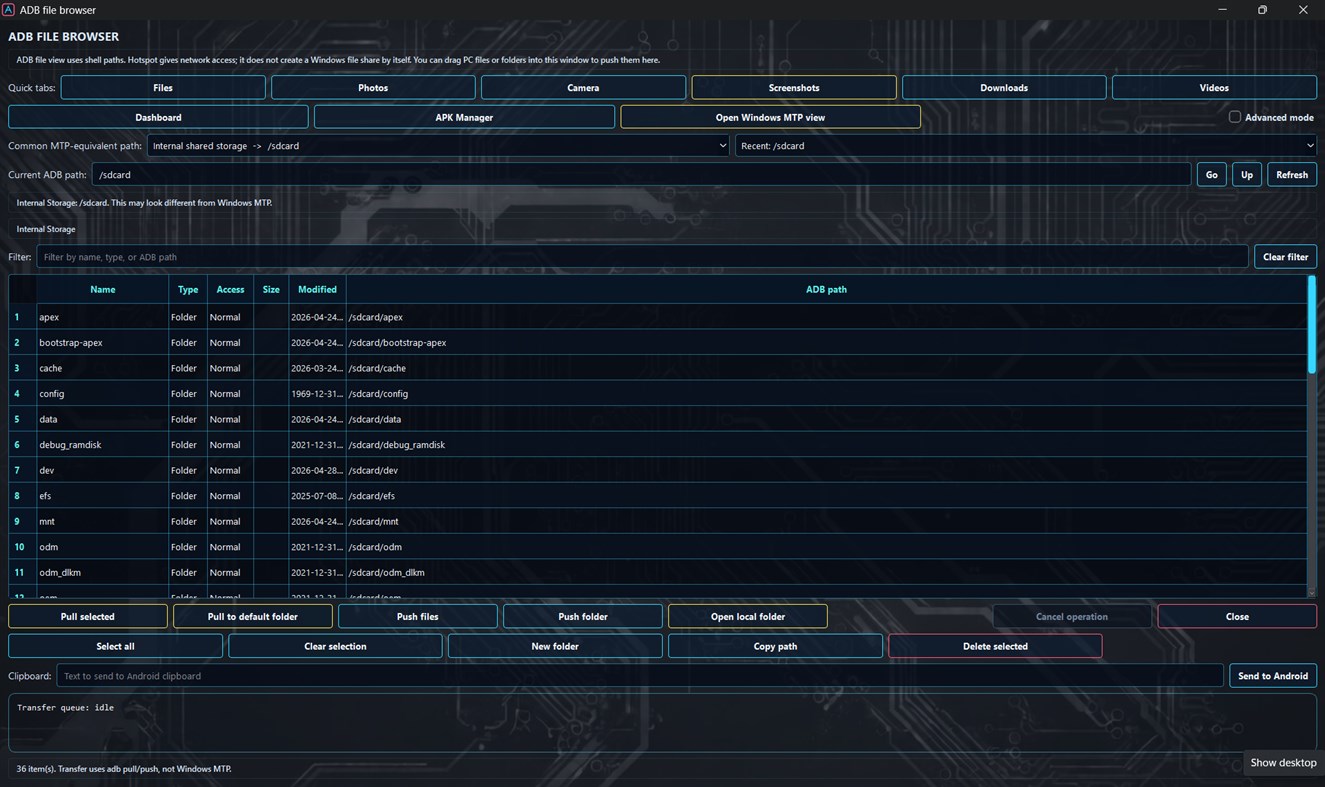
Task: Select the config folder name
Action: click(51, 394)
